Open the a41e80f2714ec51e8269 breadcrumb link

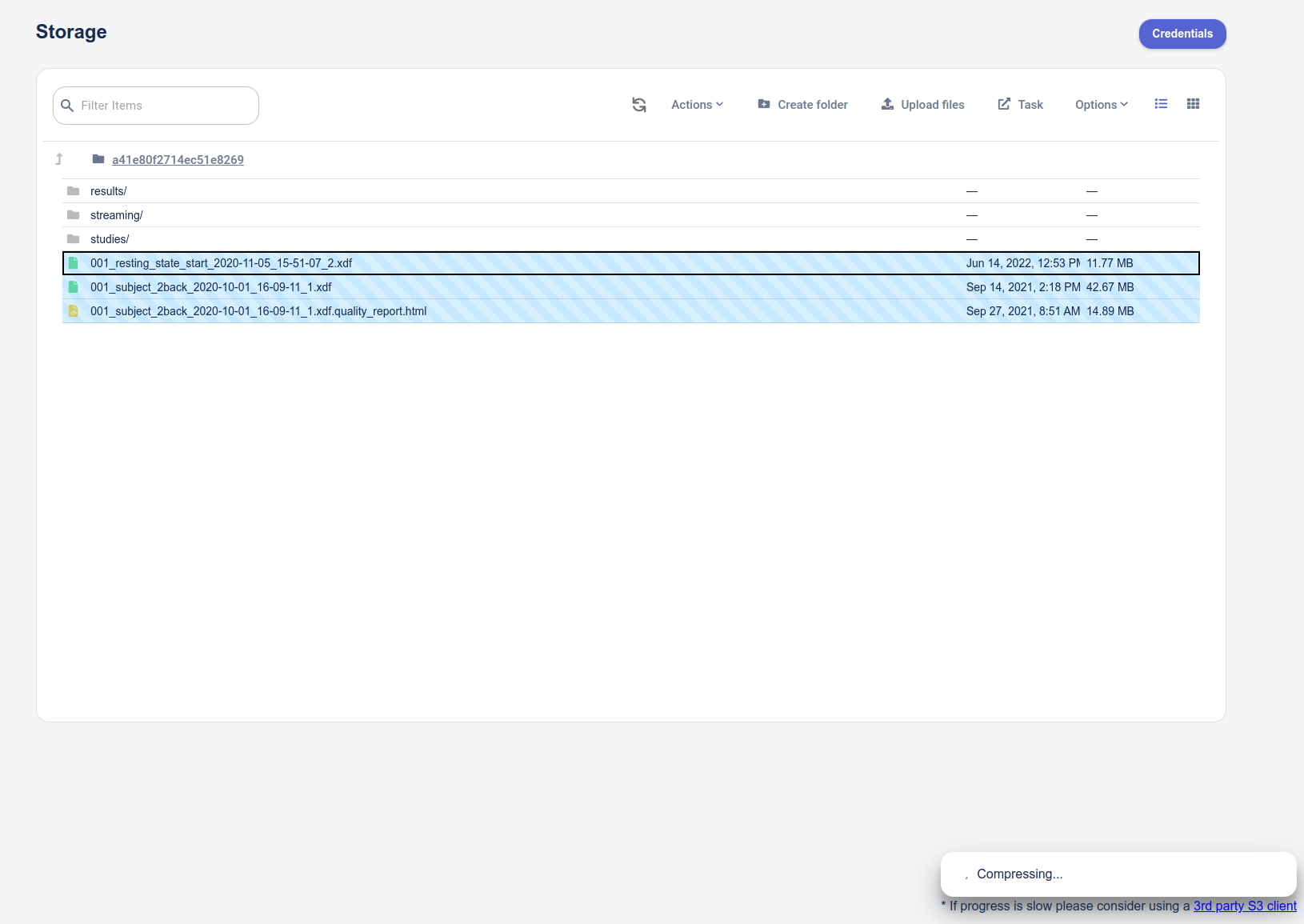(x=178, y=160)
